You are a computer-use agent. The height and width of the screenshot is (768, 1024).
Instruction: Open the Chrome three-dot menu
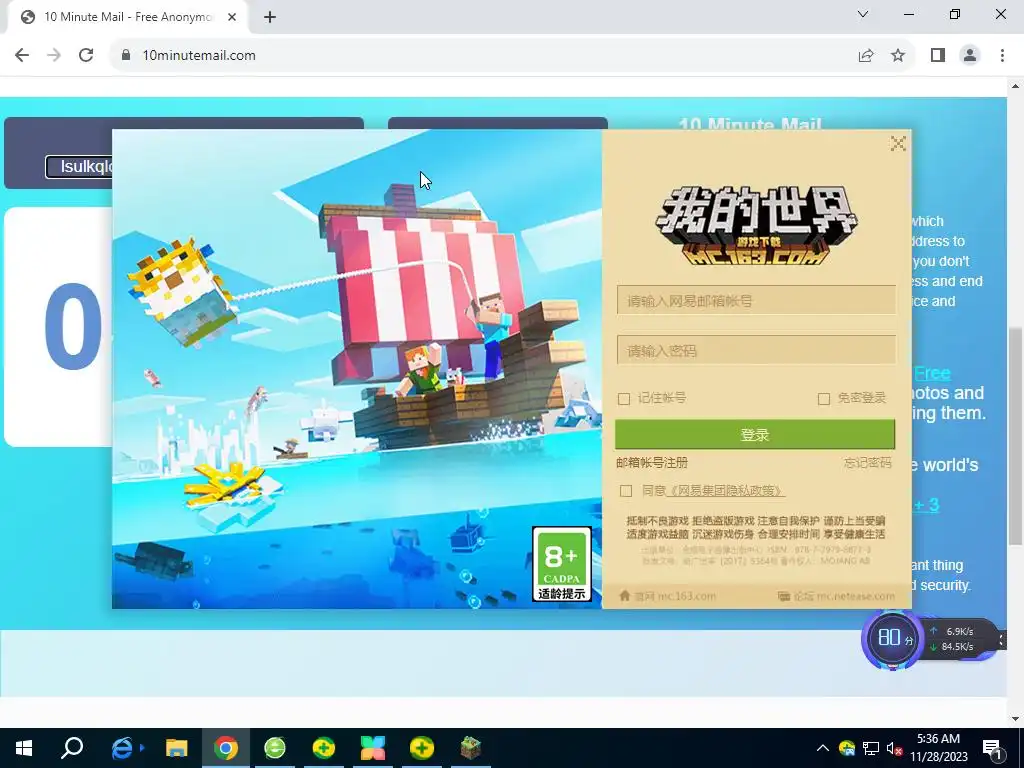(x=1002, y=56)
